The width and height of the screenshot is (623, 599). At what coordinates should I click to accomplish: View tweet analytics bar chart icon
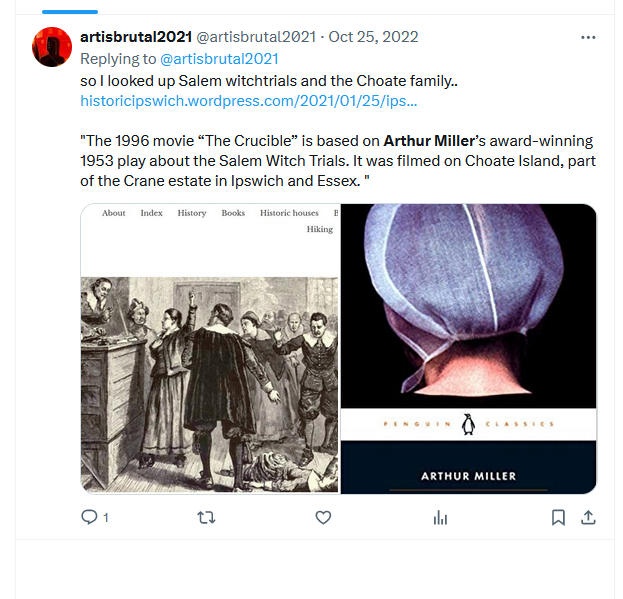[440, 518]
